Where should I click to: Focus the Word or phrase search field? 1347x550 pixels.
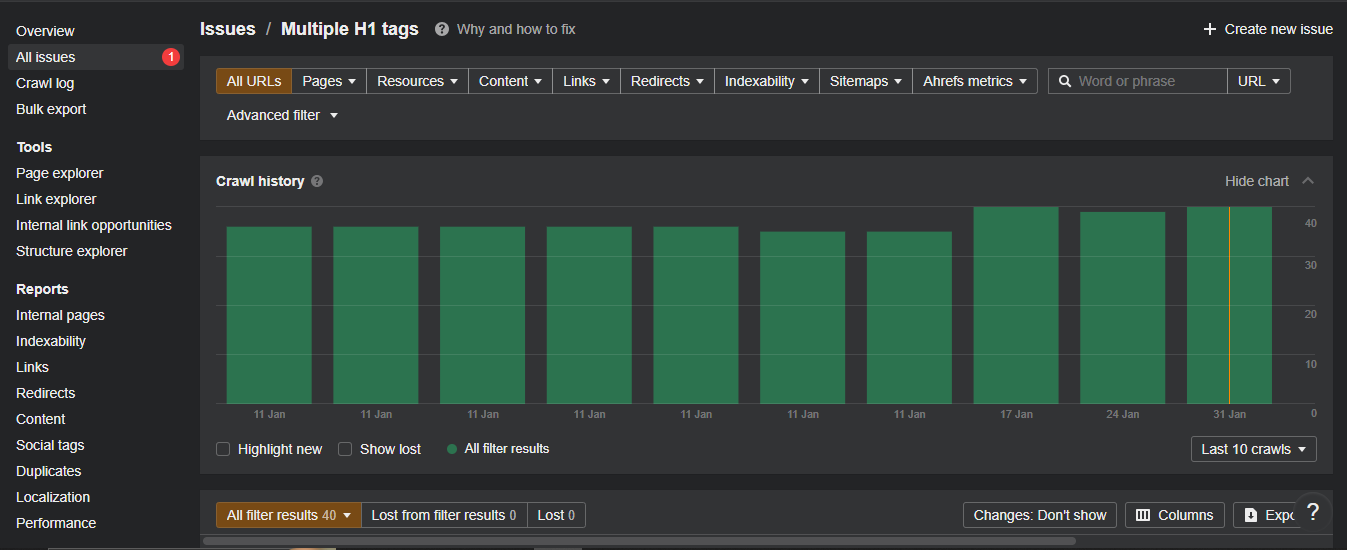coord(1151,81)
